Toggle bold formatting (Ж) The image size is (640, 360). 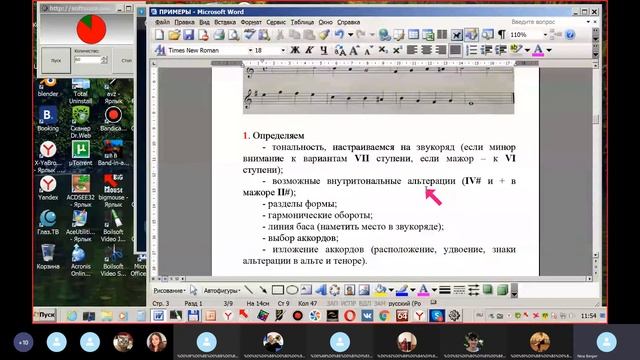[x=294, y=50]
